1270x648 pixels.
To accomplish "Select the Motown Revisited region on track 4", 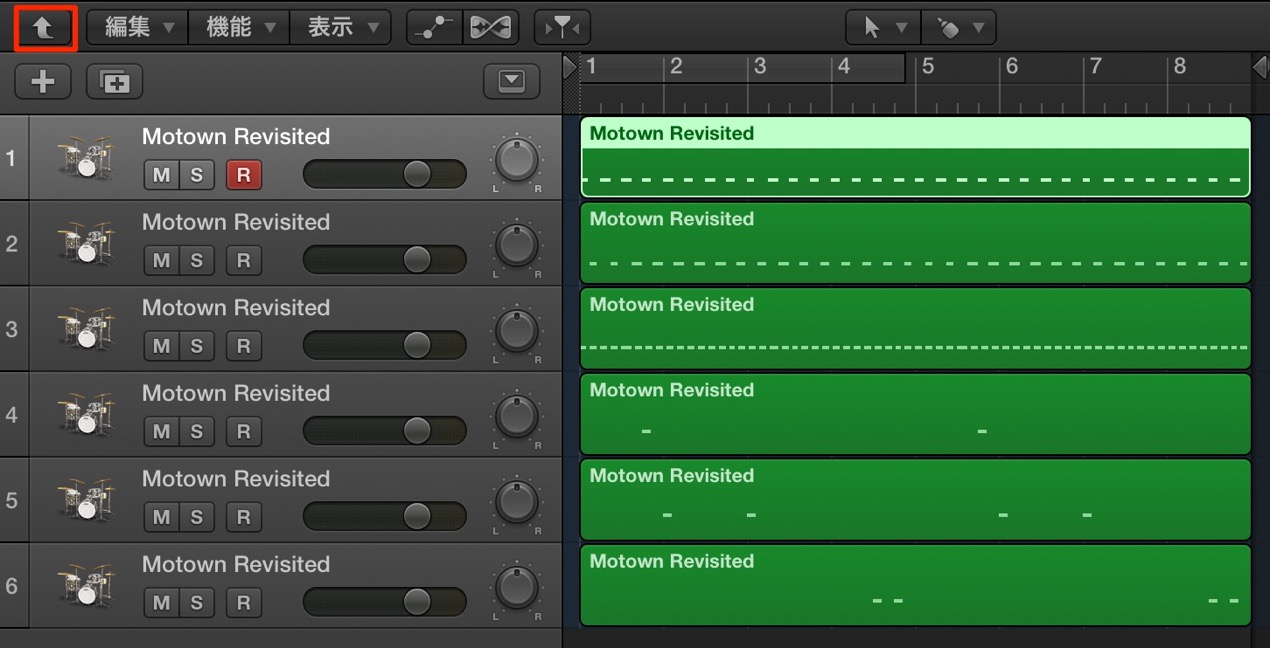I will [x=916, y=414].
